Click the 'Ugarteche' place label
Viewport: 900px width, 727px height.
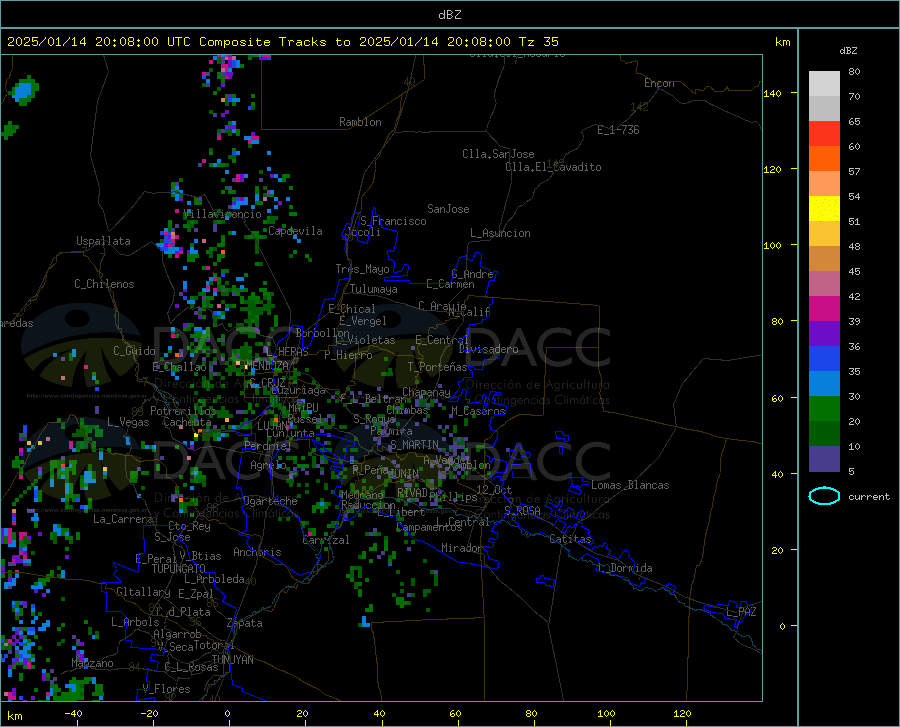point(270,501)
